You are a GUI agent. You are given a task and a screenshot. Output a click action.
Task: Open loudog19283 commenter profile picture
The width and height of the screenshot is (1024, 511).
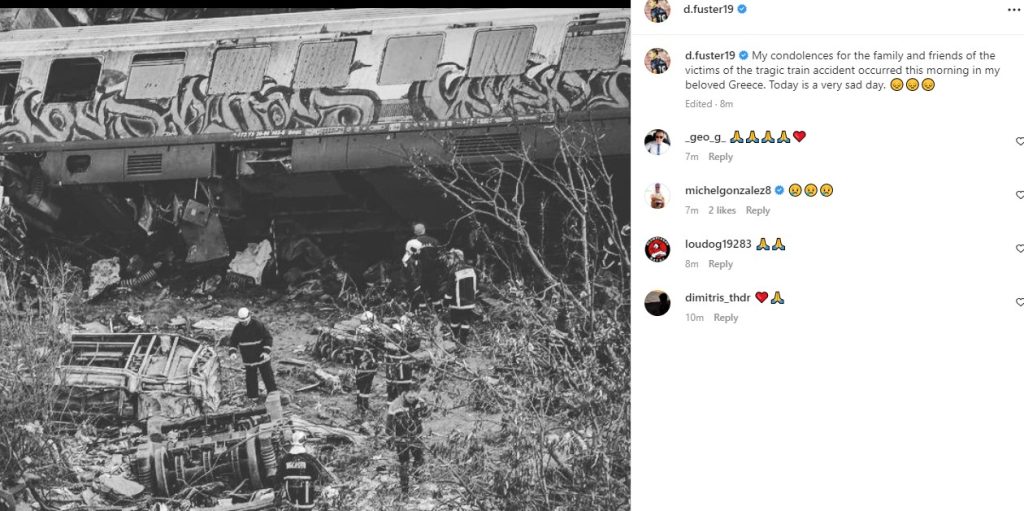click(x=658, y=249)
